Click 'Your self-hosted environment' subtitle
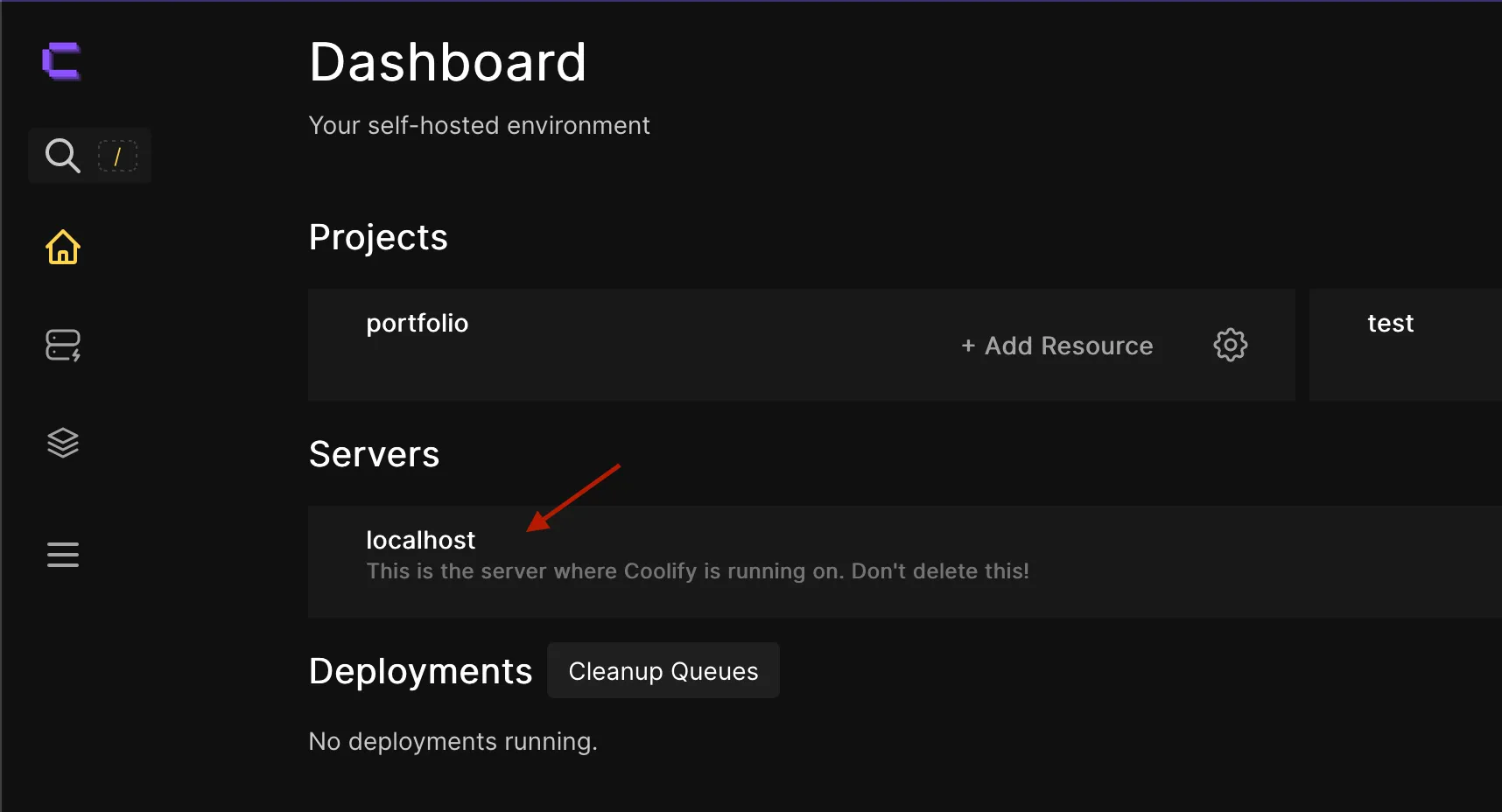1502x812 pixels. pos(480,126)
